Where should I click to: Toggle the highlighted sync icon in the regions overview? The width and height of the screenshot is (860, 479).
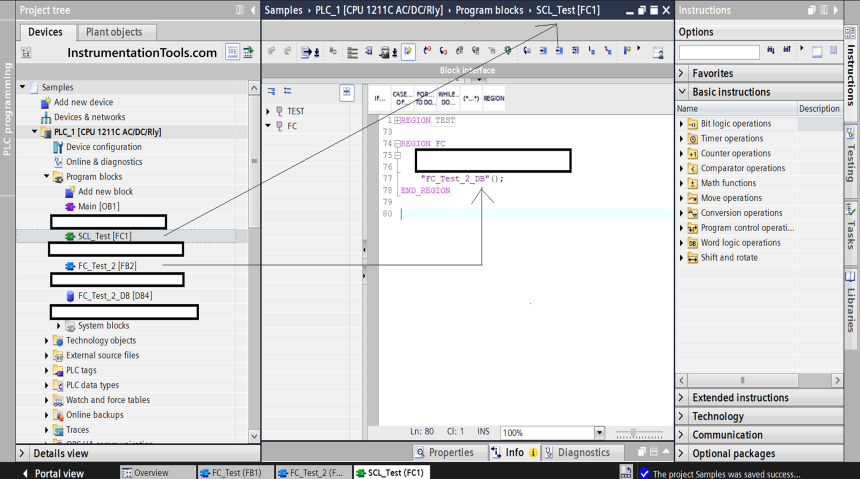point(347,93)
